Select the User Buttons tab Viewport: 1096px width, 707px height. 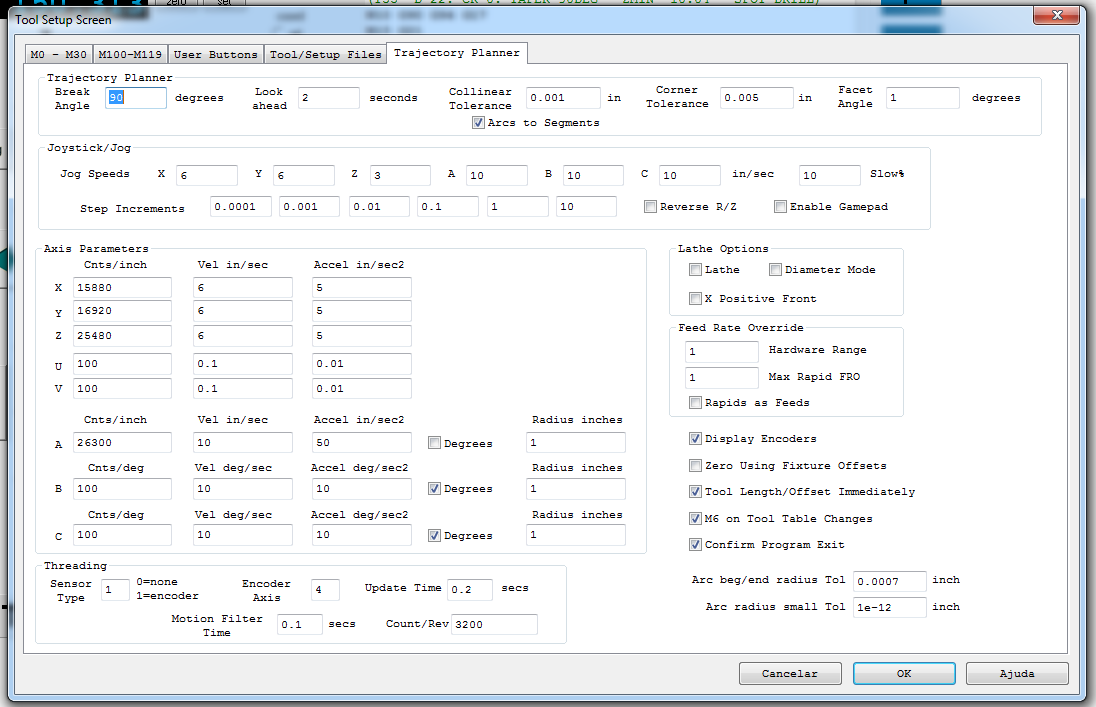click(x=214, y=54)
